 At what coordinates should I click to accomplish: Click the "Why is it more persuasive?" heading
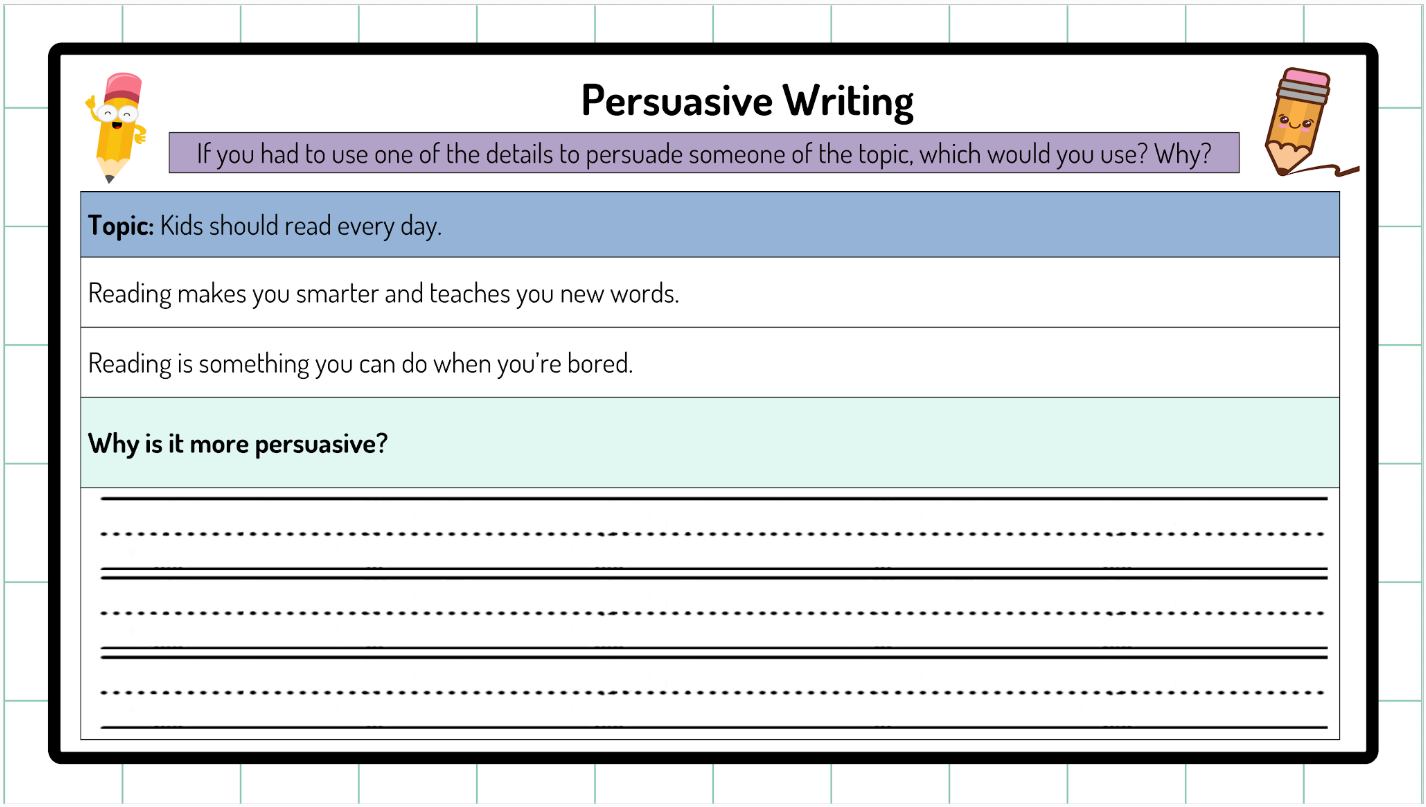(238, 443)
